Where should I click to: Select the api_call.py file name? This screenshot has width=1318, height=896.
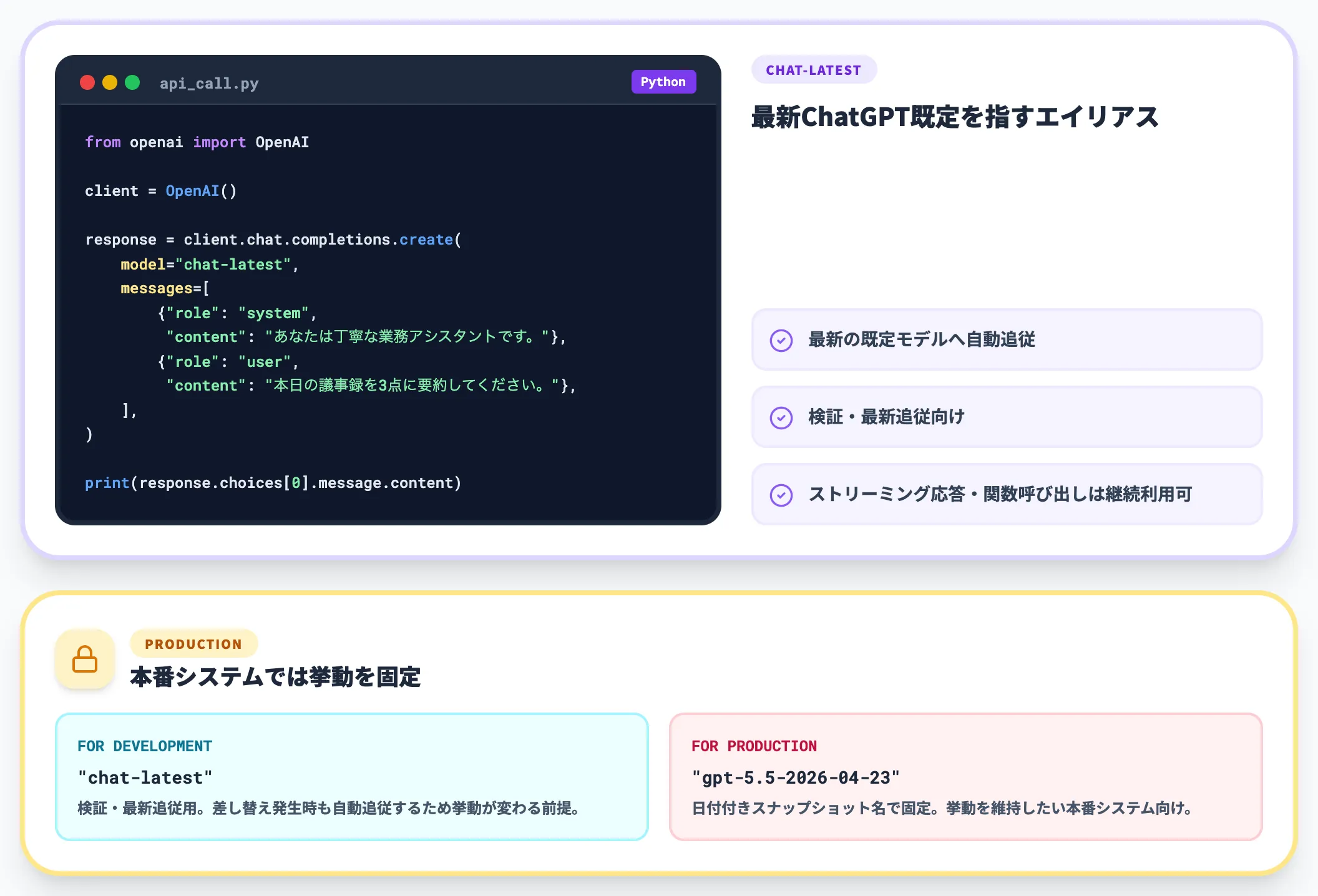209,83
